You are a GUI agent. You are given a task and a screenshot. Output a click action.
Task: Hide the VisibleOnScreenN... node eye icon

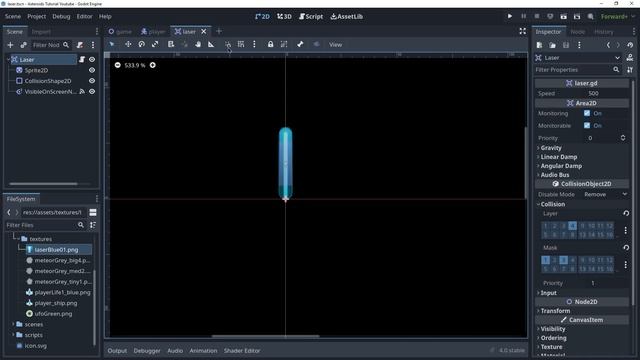(x=92, y=91)
